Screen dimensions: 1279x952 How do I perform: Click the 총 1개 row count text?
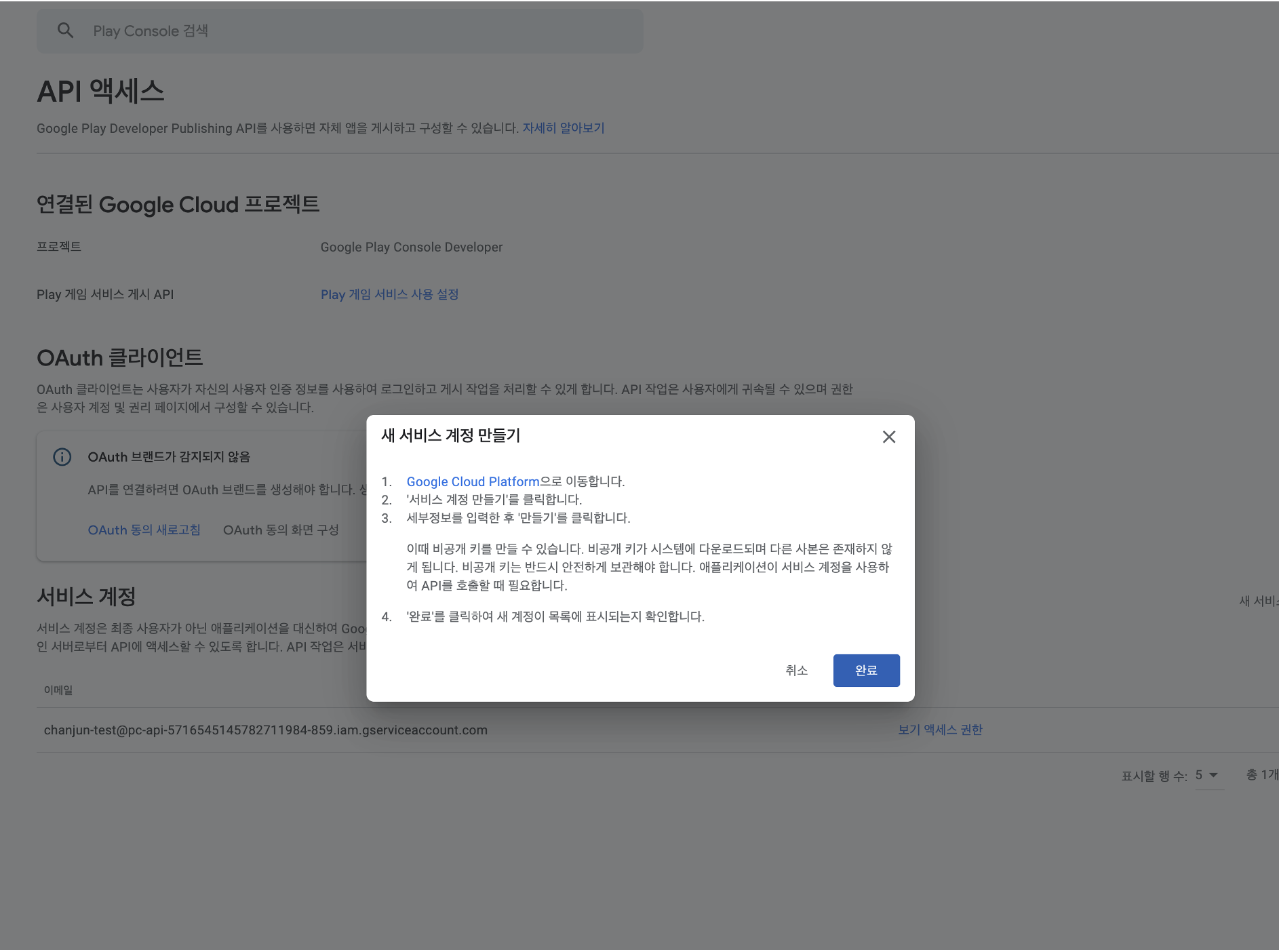click(1262, 774)
